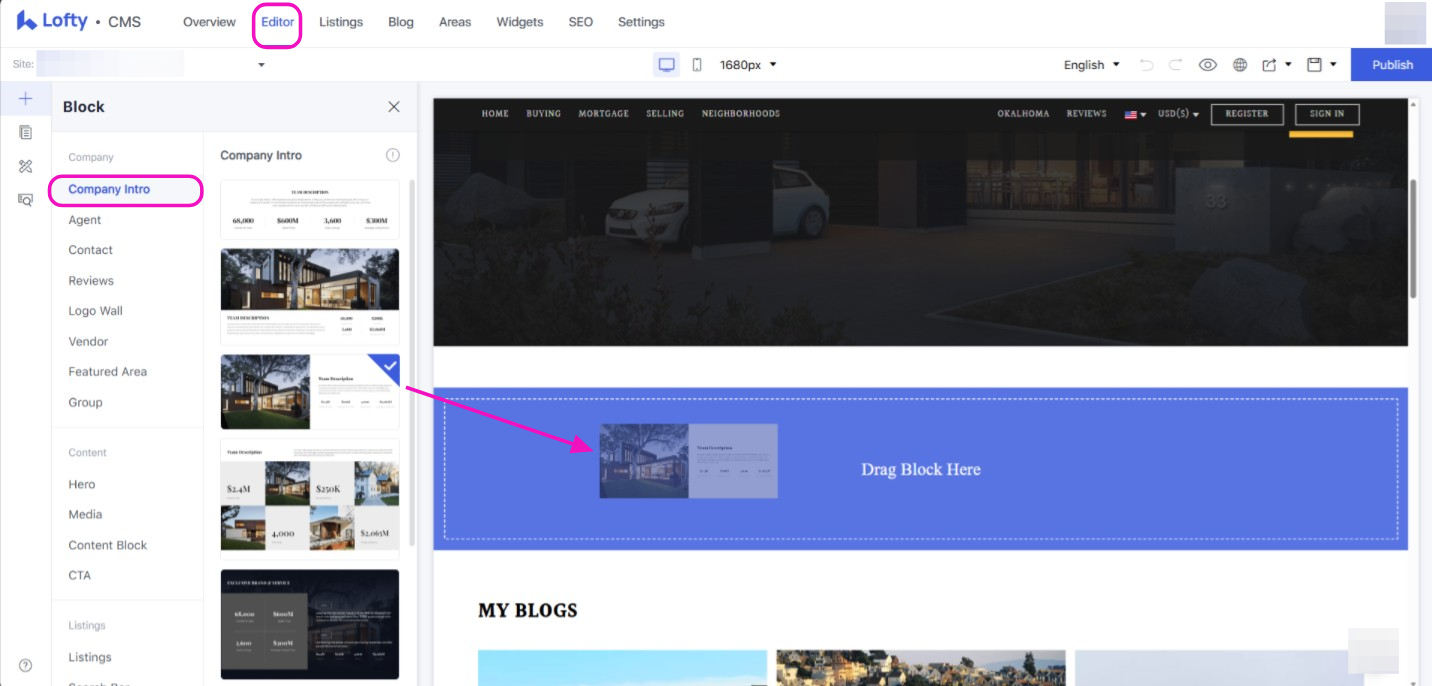Open the design tools icon in sidebar
1432x686 pixels.
pos(26,166)
